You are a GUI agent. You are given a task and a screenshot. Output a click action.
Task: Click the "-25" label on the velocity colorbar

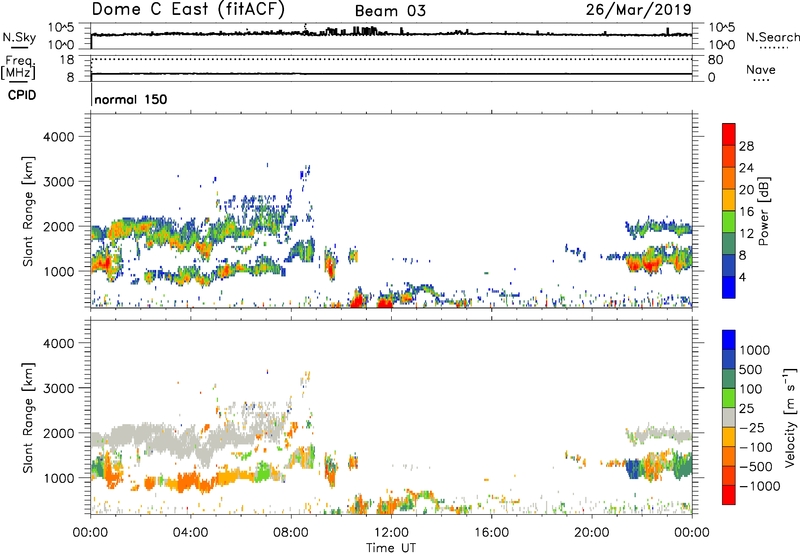[752, 428]
